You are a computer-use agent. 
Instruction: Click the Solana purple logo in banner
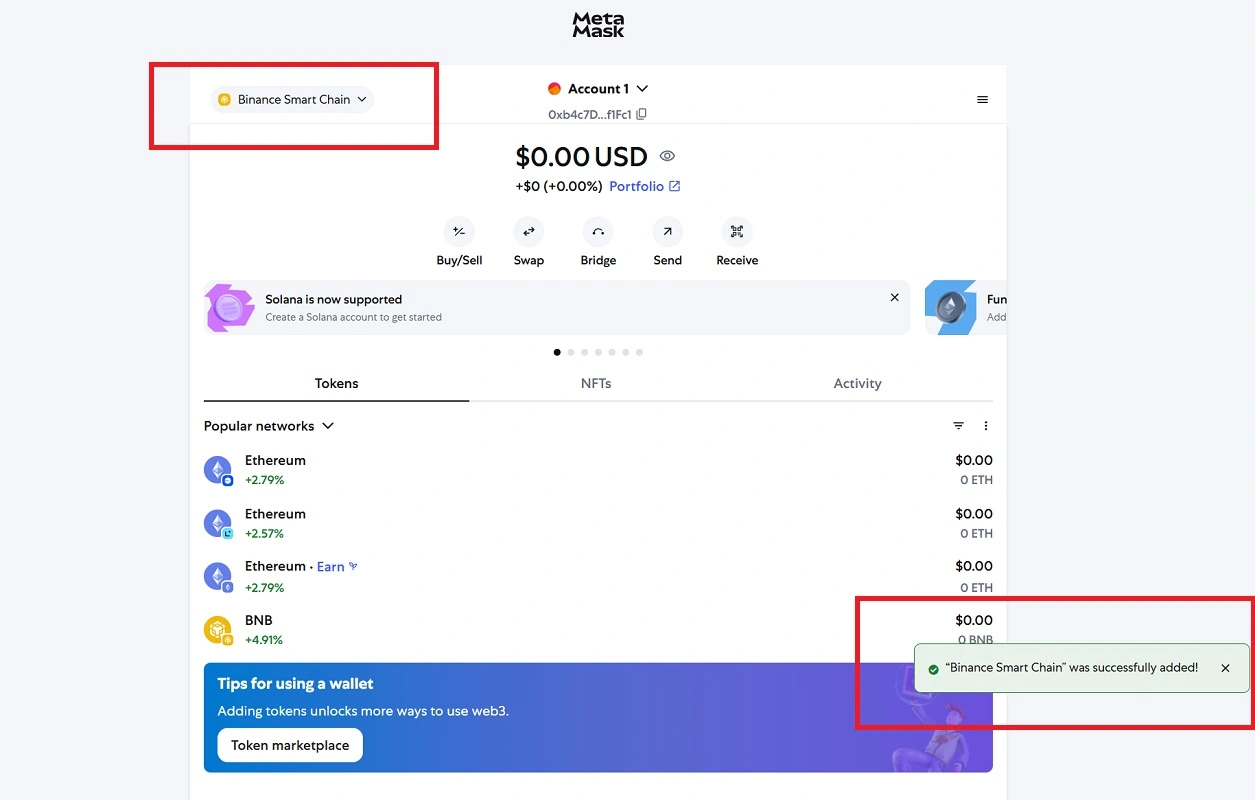click(229, 308)
